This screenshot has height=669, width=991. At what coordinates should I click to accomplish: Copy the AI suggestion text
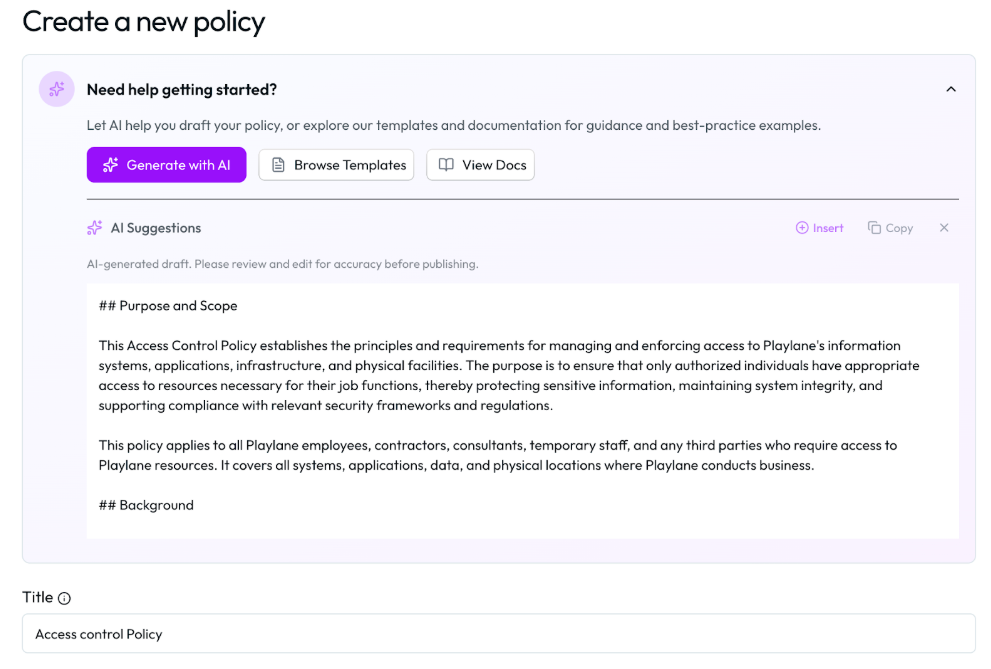(890, 228)
